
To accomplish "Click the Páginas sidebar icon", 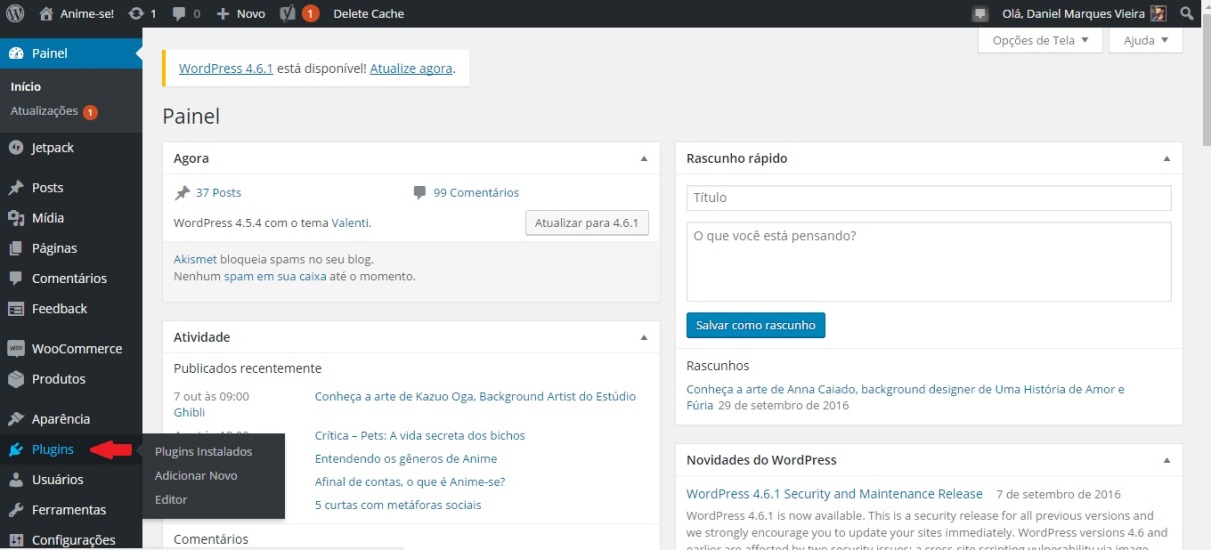I will (x=15, y=248).
